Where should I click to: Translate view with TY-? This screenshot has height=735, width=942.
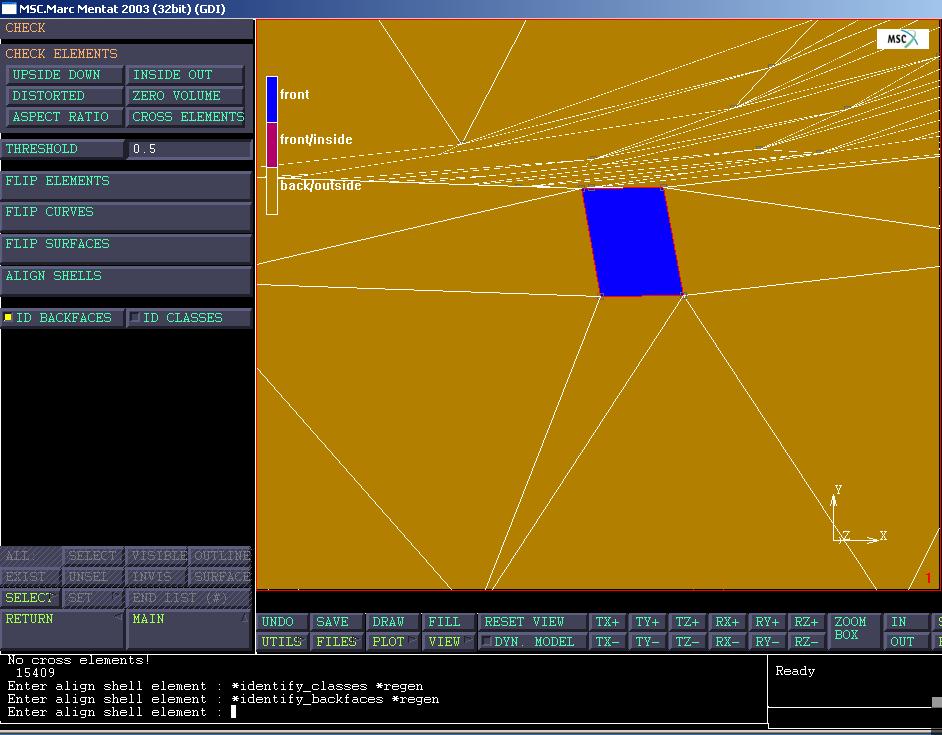[x=648, y=642]
